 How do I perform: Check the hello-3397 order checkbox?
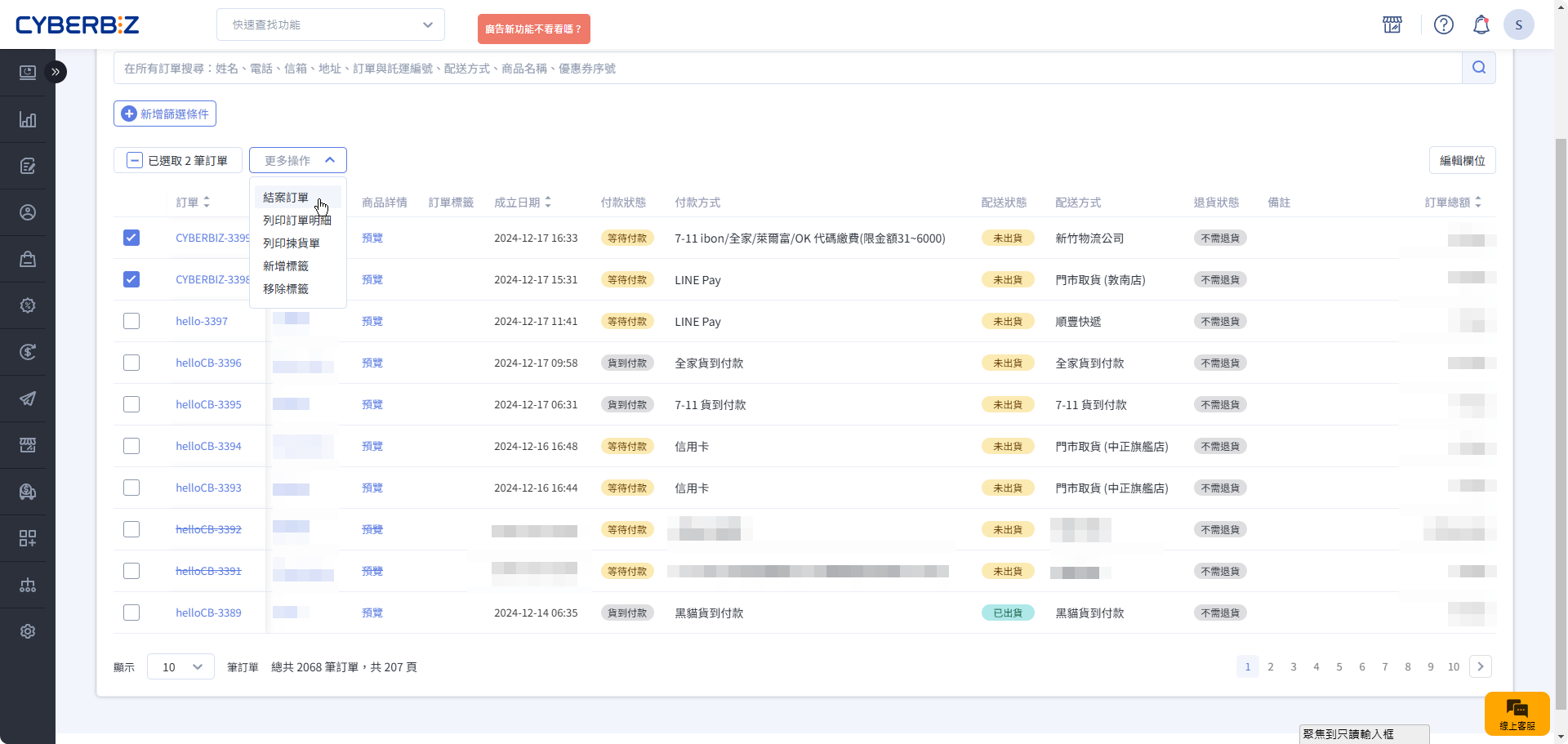tap(131, 321)
